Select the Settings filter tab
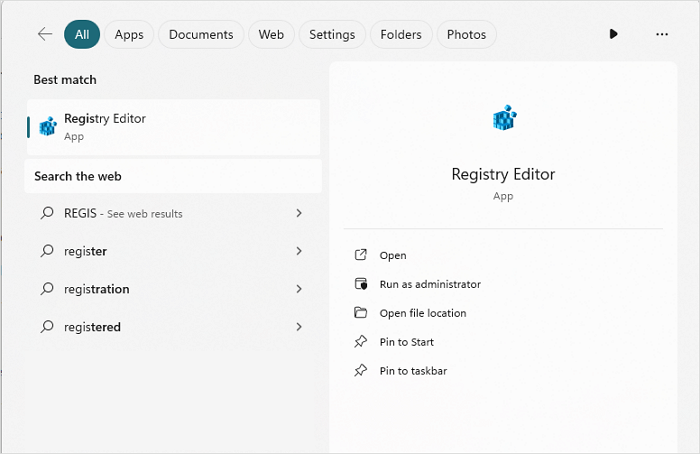Image resolution: width=700 pixels, height=454 pixels. tap(332, 34)
